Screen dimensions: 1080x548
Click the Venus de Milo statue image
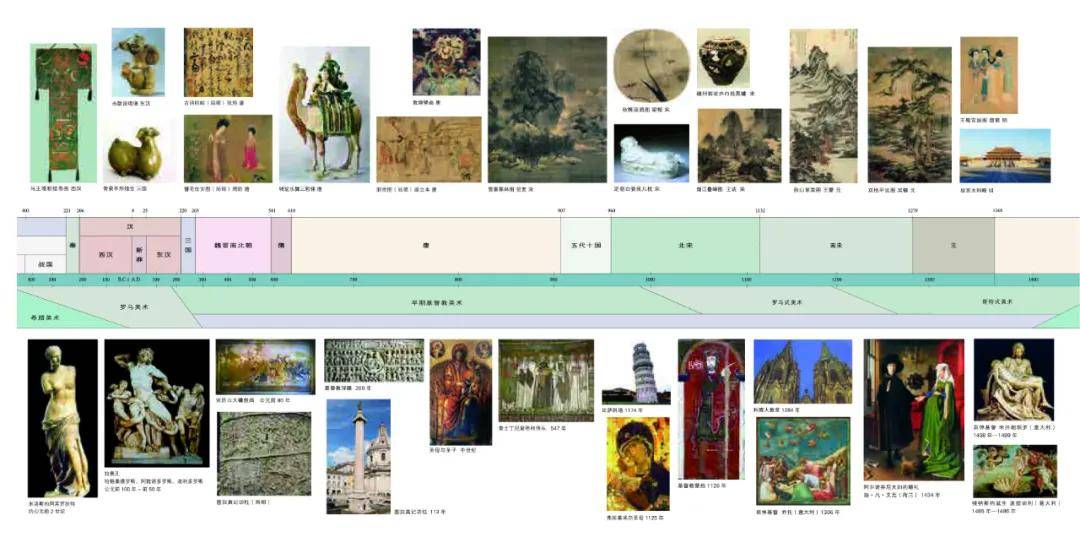[63, 418]
